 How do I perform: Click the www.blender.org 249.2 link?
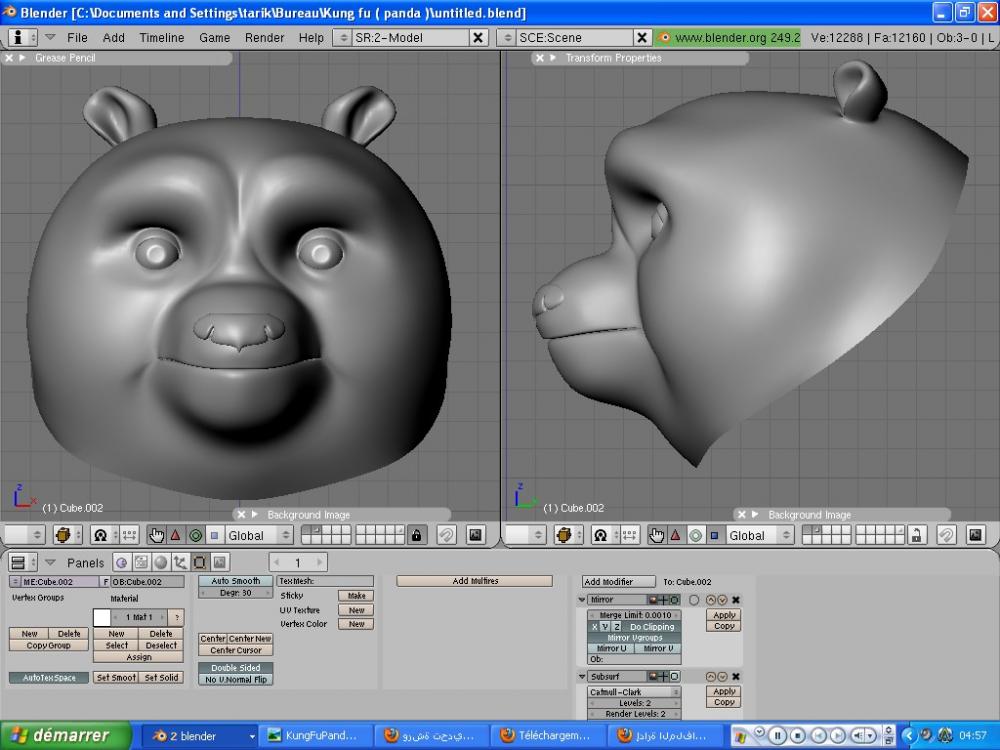coord(728,38)
